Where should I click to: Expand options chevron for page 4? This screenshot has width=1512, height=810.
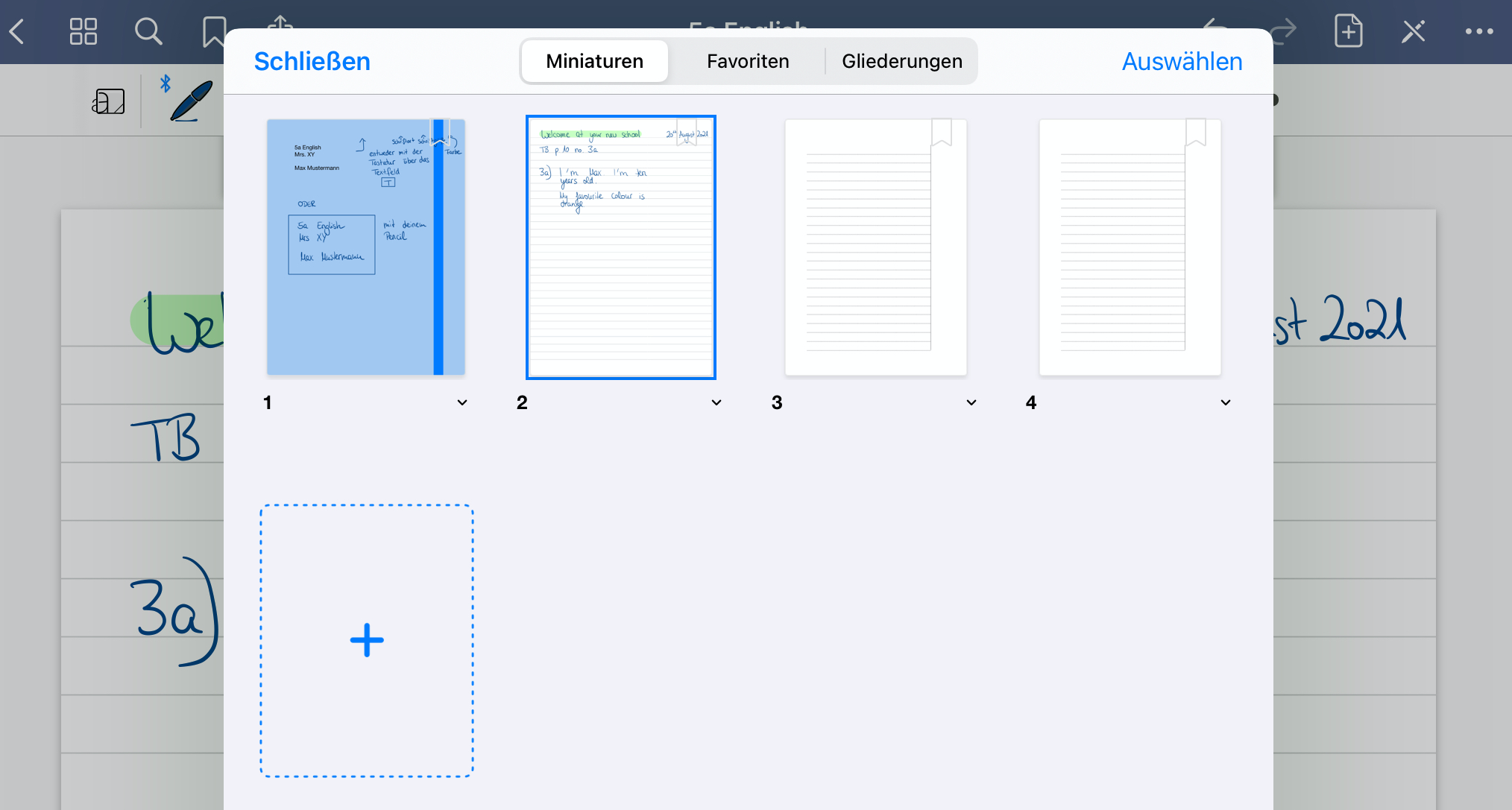pos(1226,402)
